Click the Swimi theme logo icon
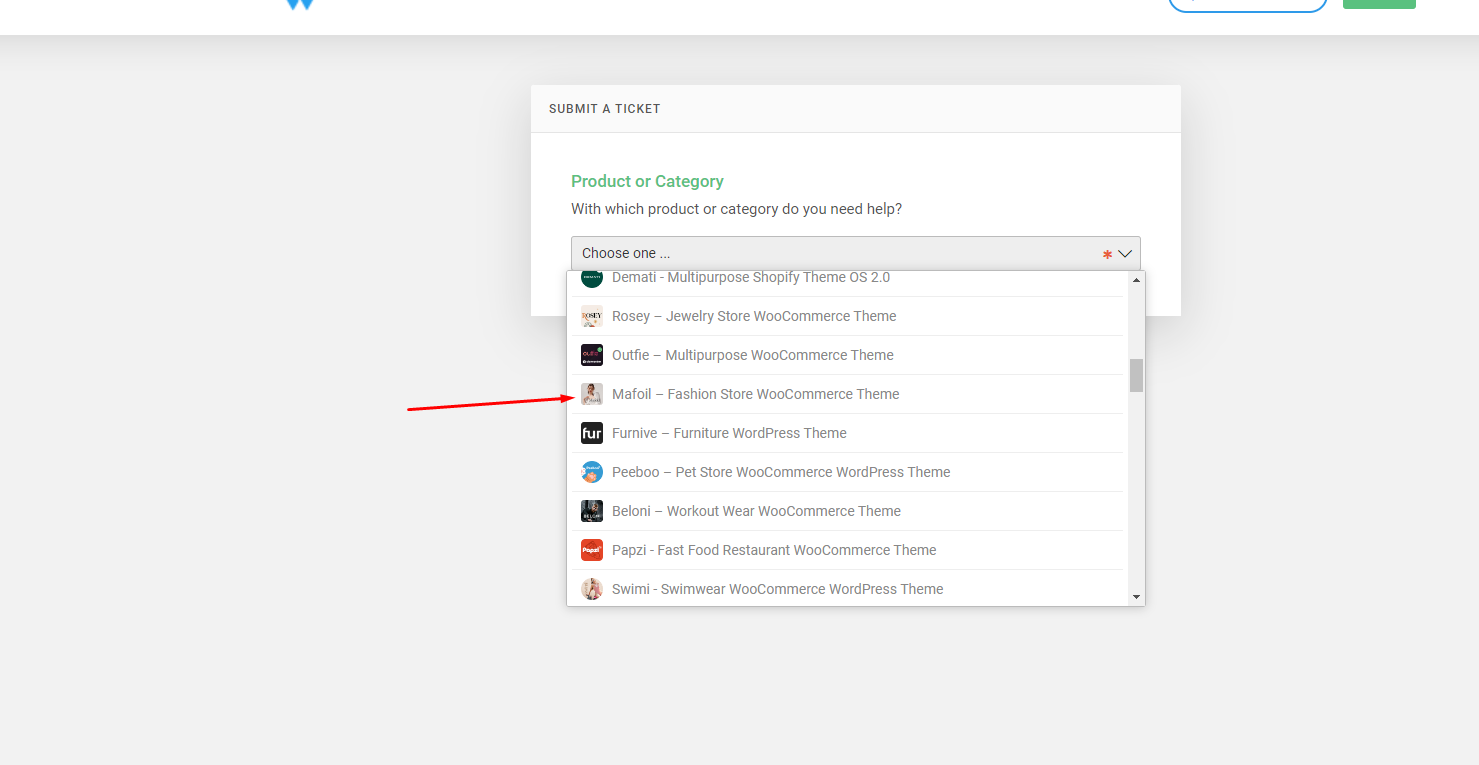Screen dimensions: 1479x765 tap(592, 589)
